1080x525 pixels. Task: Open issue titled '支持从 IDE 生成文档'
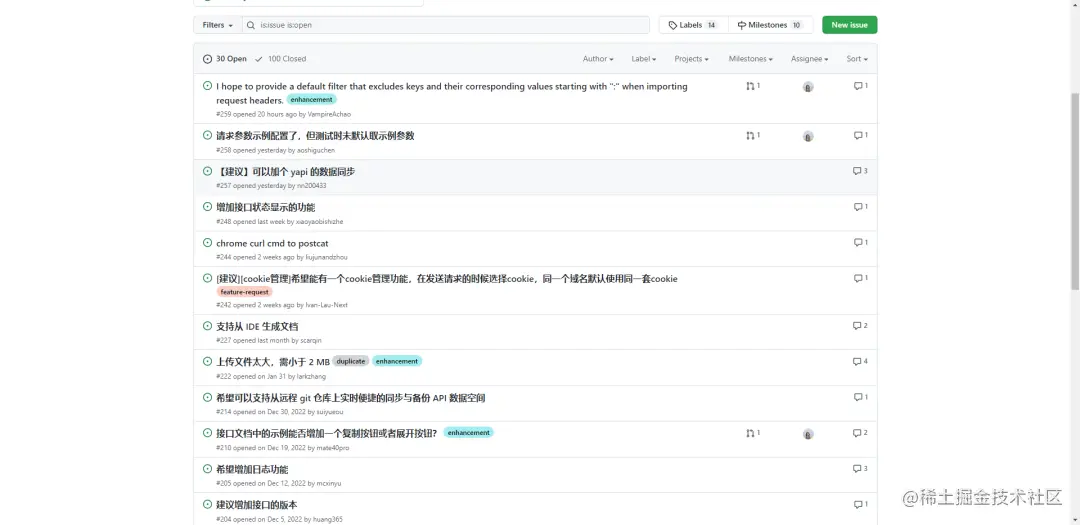257,327
